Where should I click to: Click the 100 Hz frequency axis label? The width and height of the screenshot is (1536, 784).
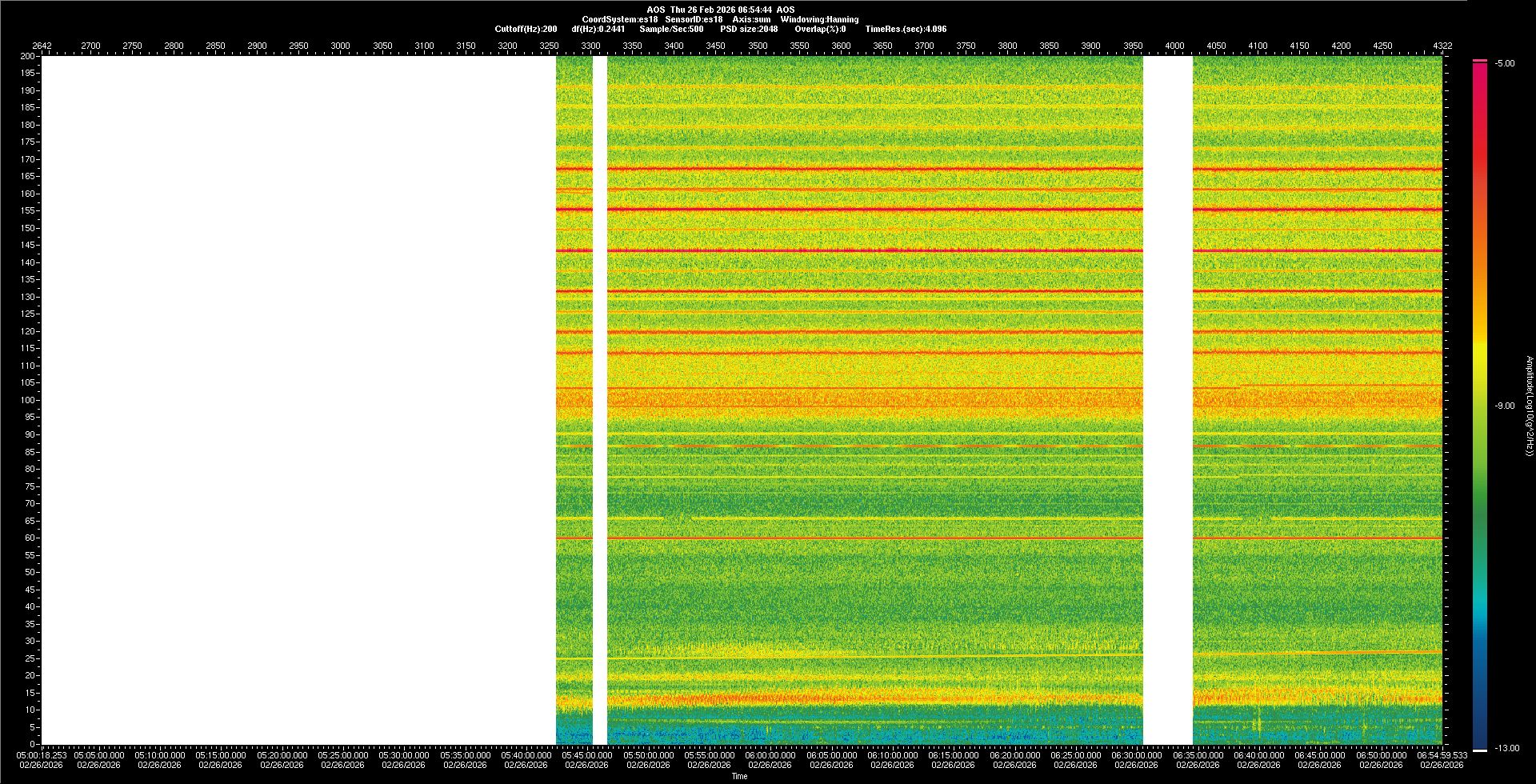(28, 400)
